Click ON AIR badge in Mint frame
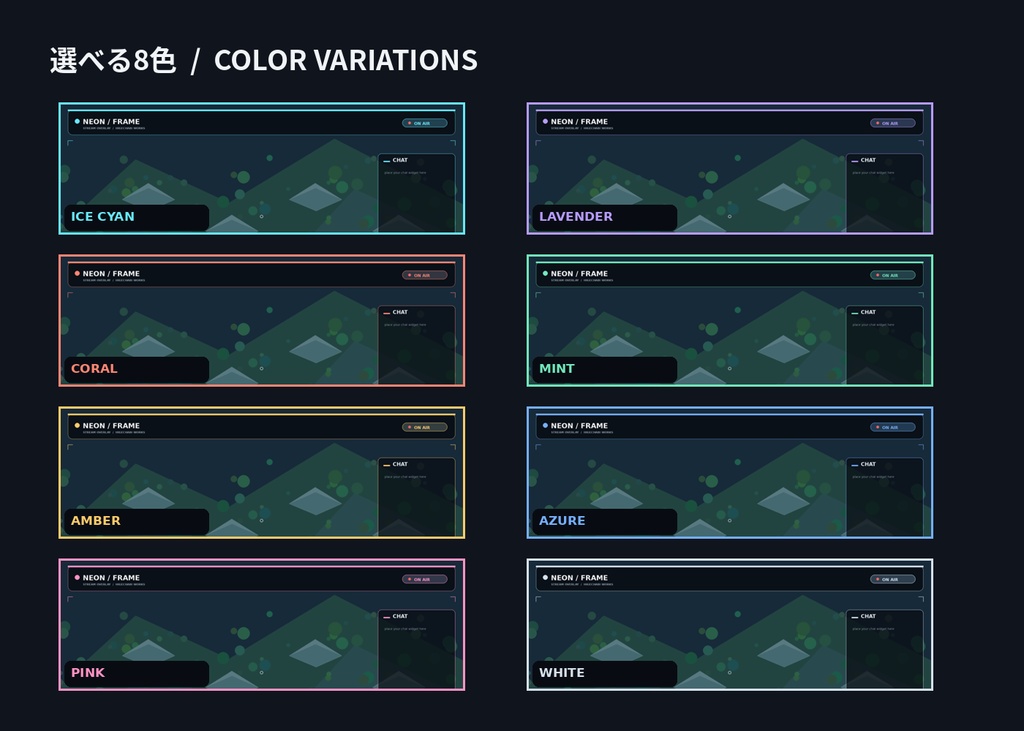The height and width of the screenshot is (731, 1024). (893, 275)
